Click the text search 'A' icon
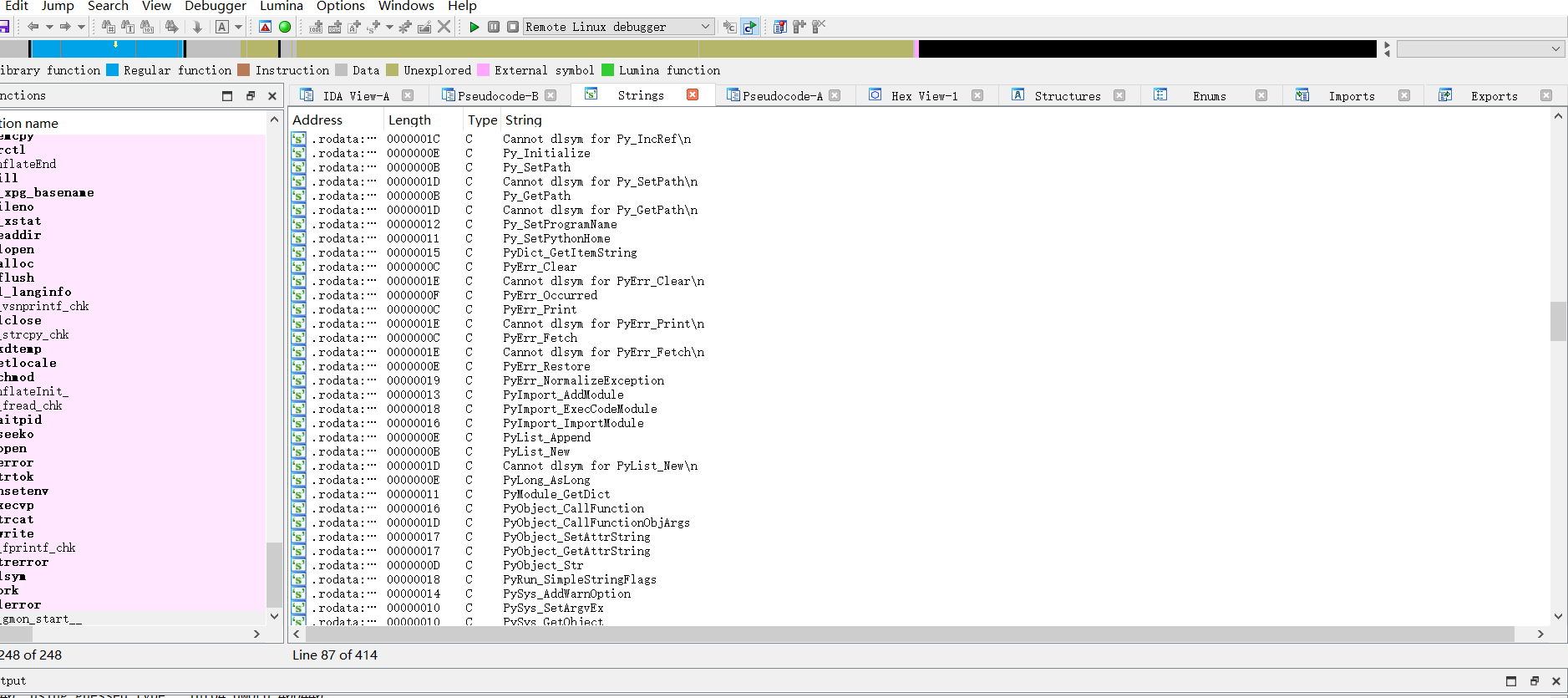Image resolution: width=1568 pixels, height=698 pixels. [222, 27]
